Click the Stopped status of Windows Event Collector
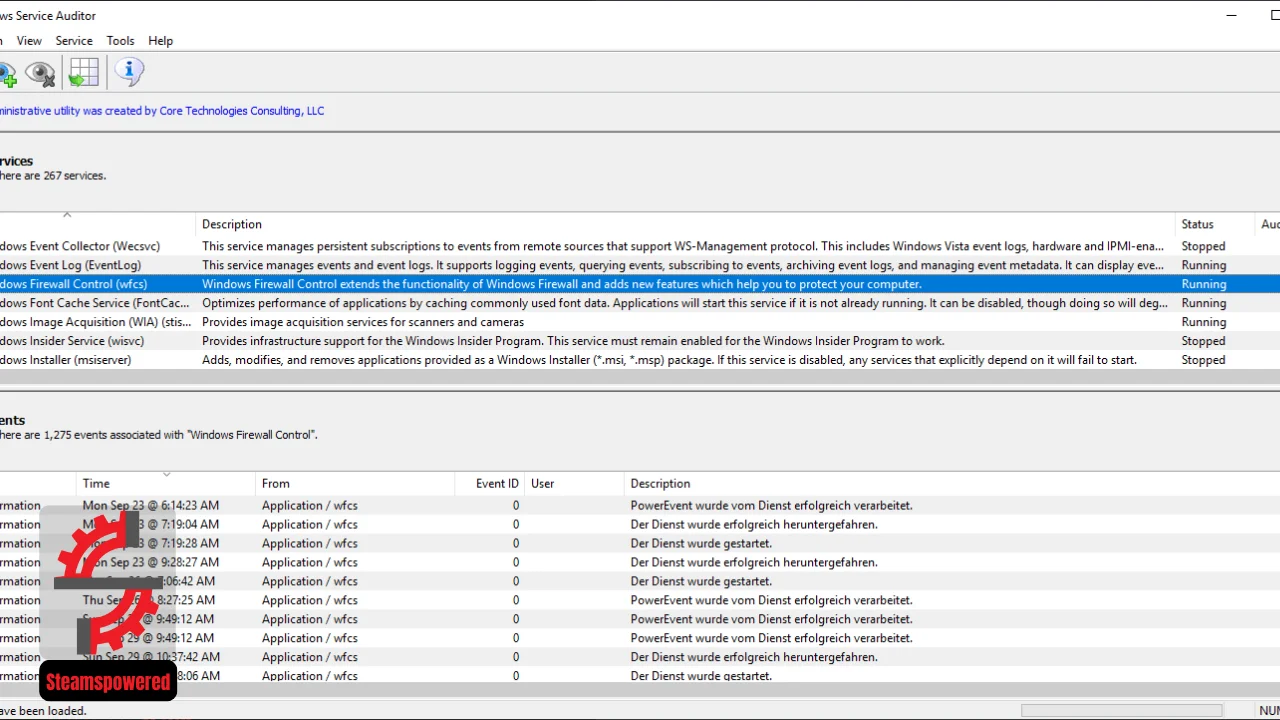The image size is (1280, 720). [1203, 246]
